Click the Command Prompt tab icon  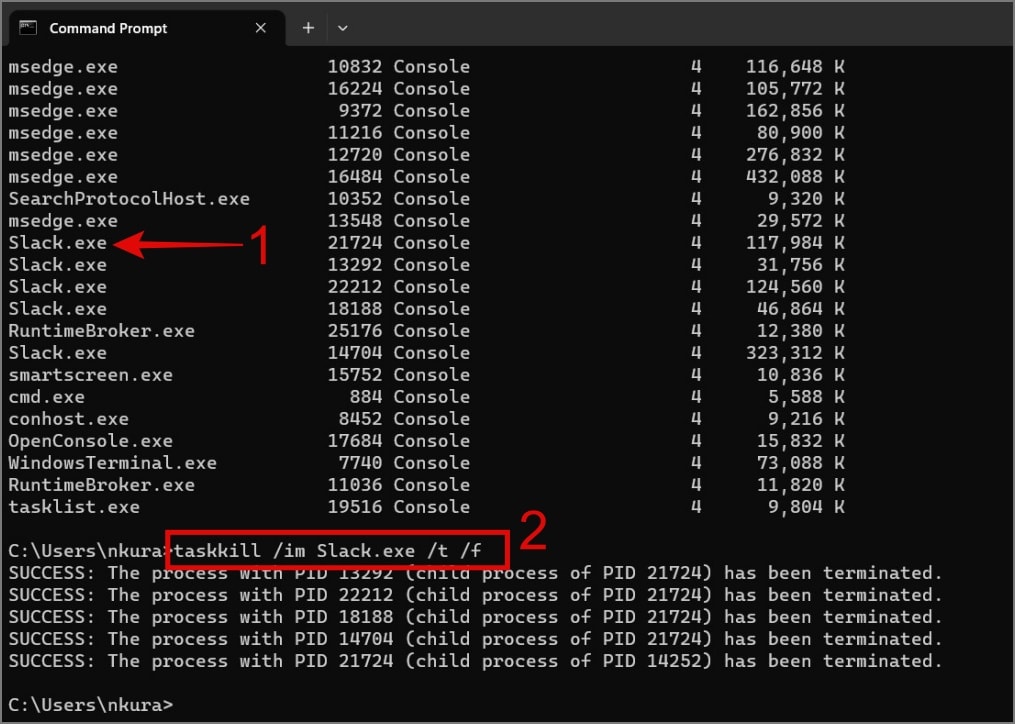coord(28,28)
